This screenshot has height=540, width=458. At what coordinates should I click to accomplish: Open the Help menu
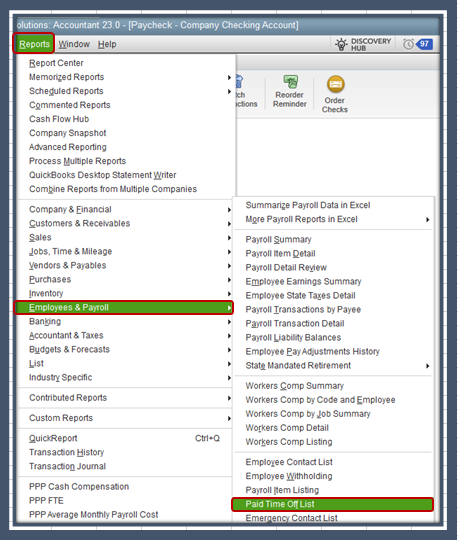click(x=107, y=44)
